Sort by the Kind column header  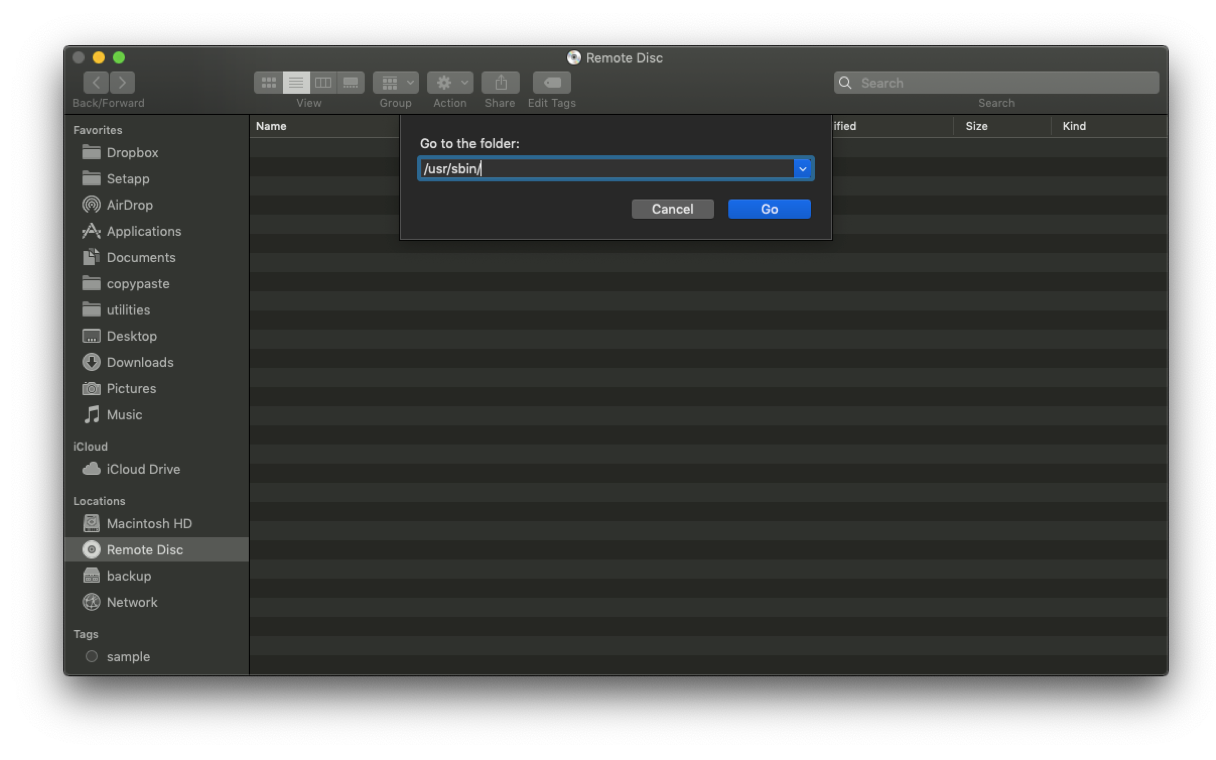(x=1075, y=126)
